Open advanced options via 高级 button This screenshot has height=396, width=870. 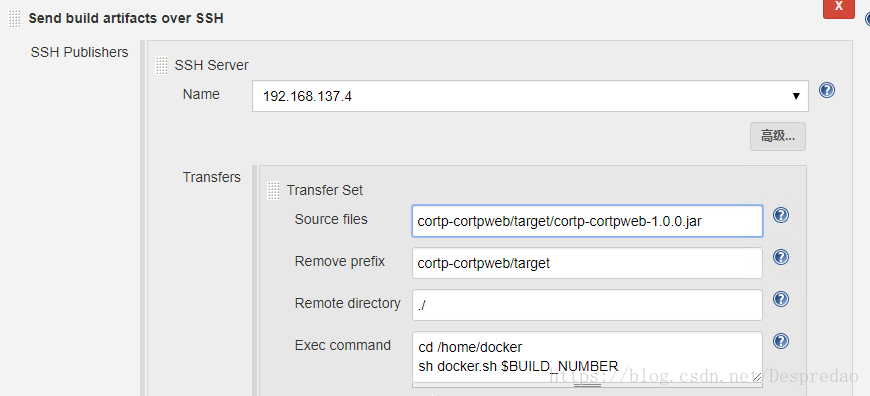tap(777, 136)
